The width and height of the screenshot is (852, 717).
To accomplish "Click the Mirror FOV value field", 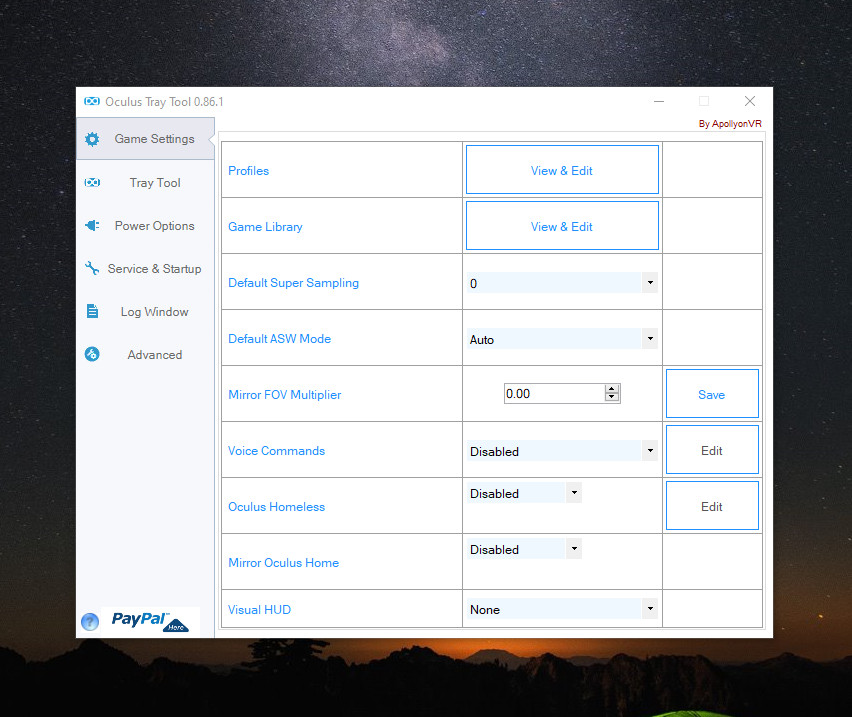I will click(554, 393).
